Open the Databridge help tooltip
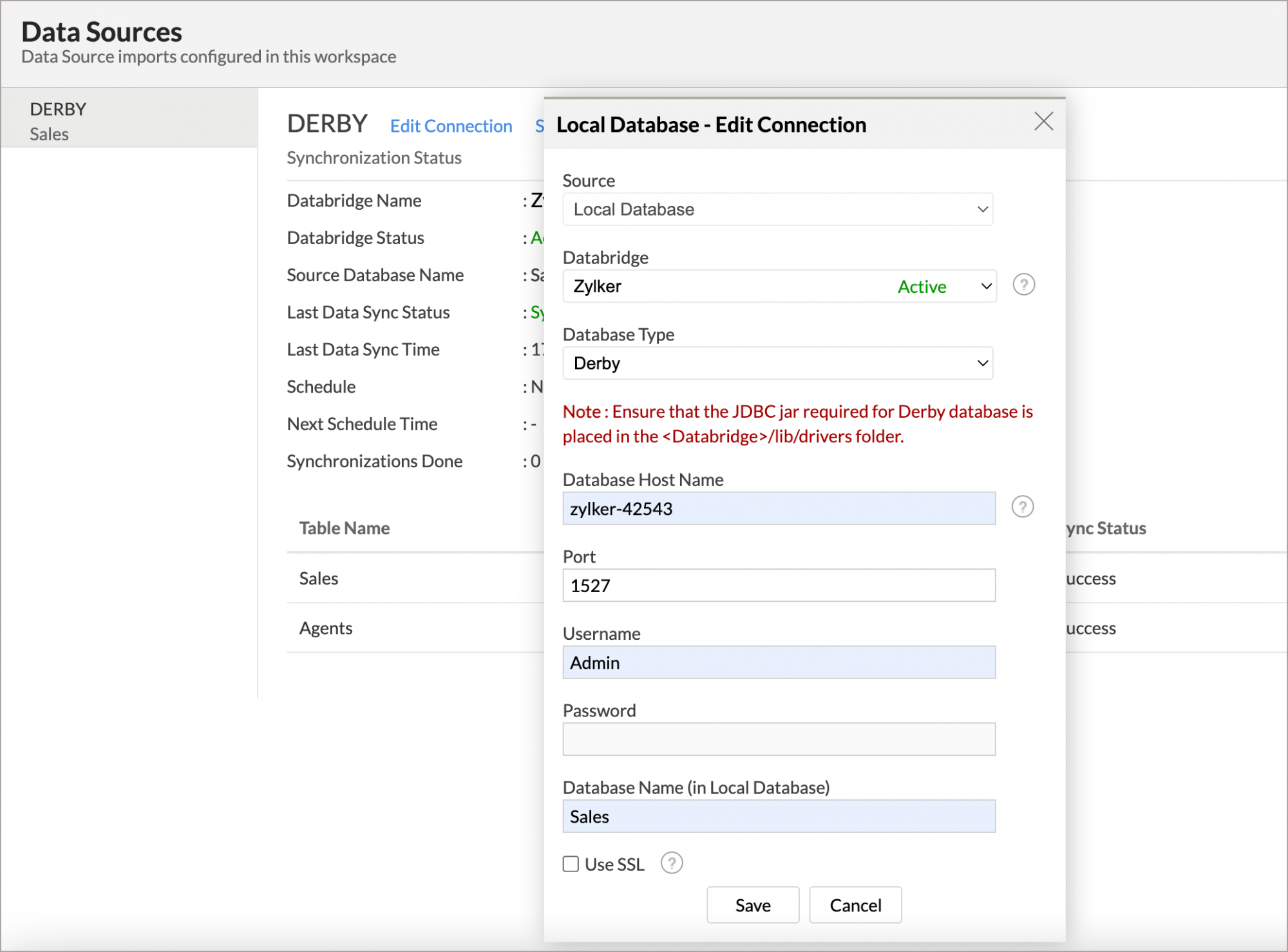1288x952 pixels. [1023, 284]
